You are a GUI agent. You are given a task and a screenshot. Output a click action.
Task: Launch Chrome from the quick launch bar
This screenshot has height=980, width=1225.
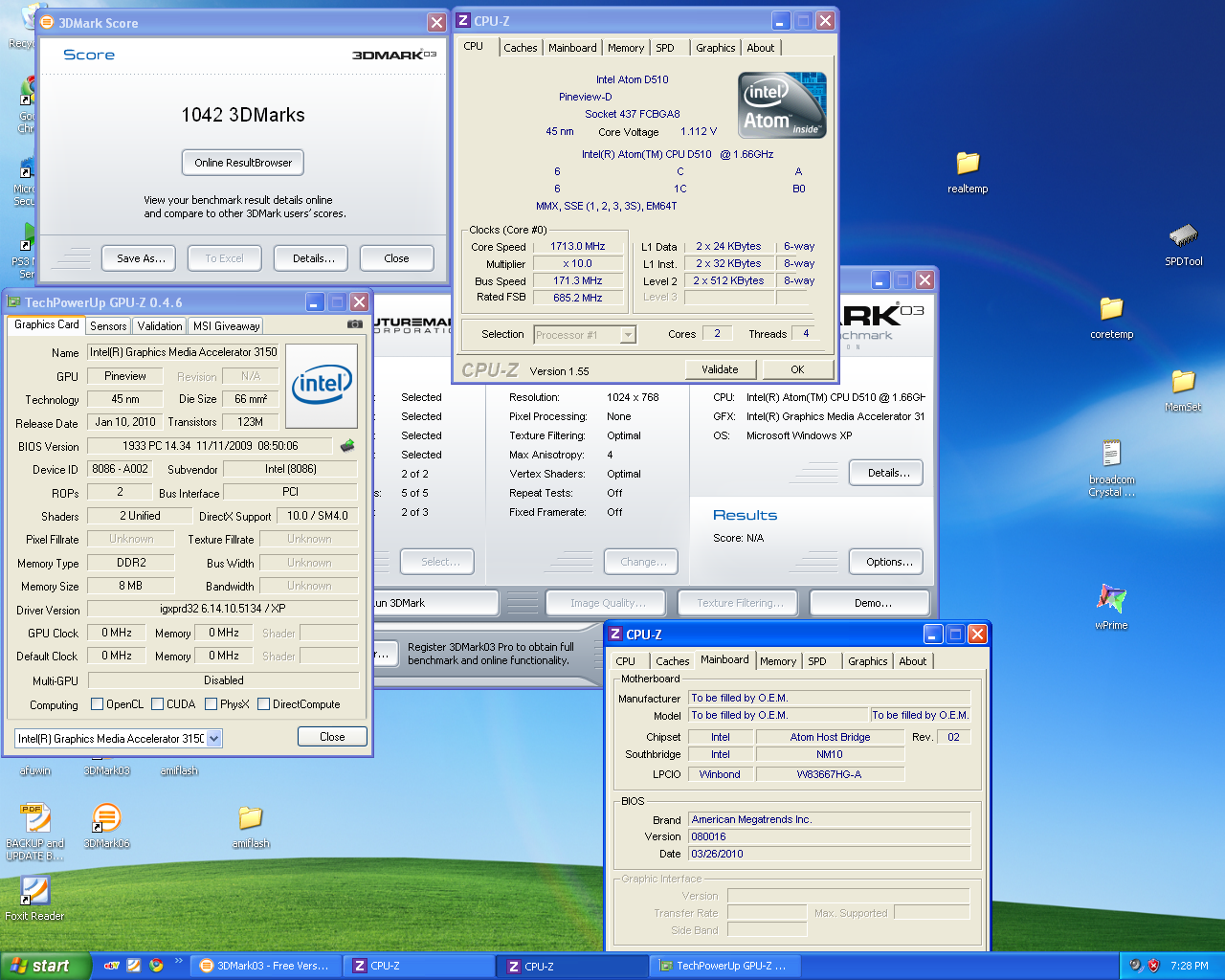(x=156, y=966)
